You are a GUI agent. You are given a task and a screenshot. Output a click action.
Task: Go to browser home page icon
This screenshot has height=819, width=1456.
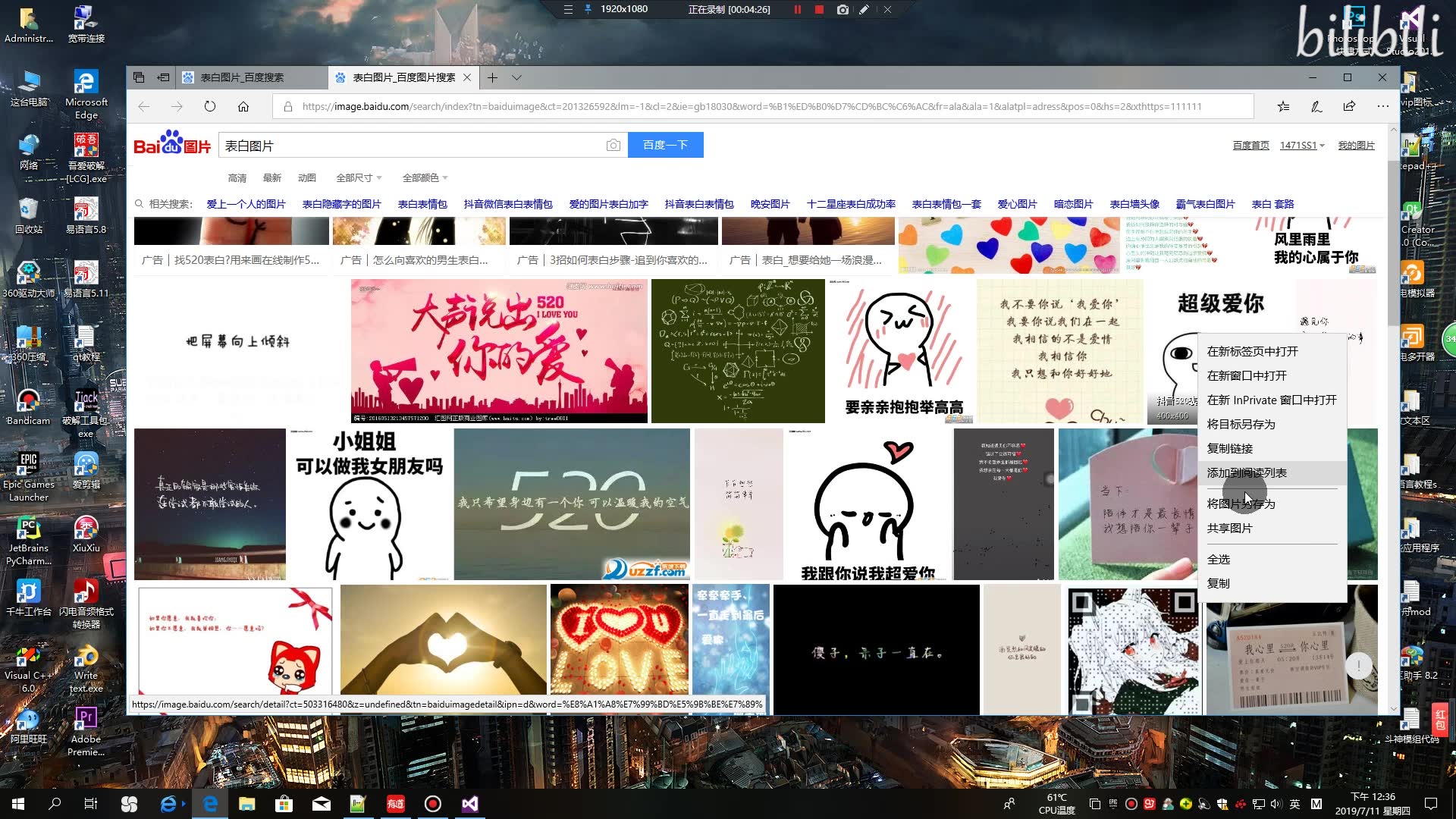[x=243, y=106]
